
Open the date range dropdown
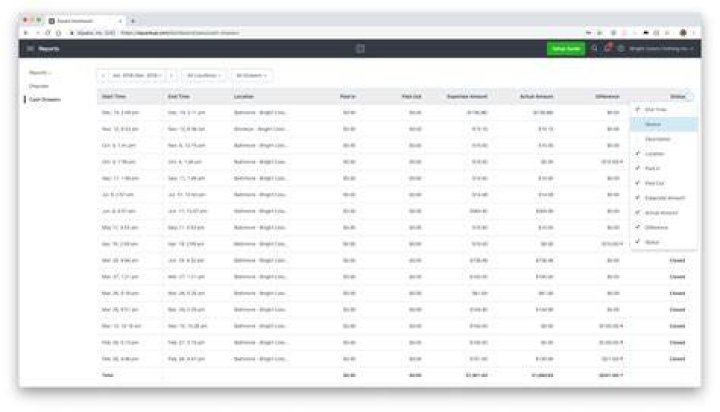click(x=137, y=75)
